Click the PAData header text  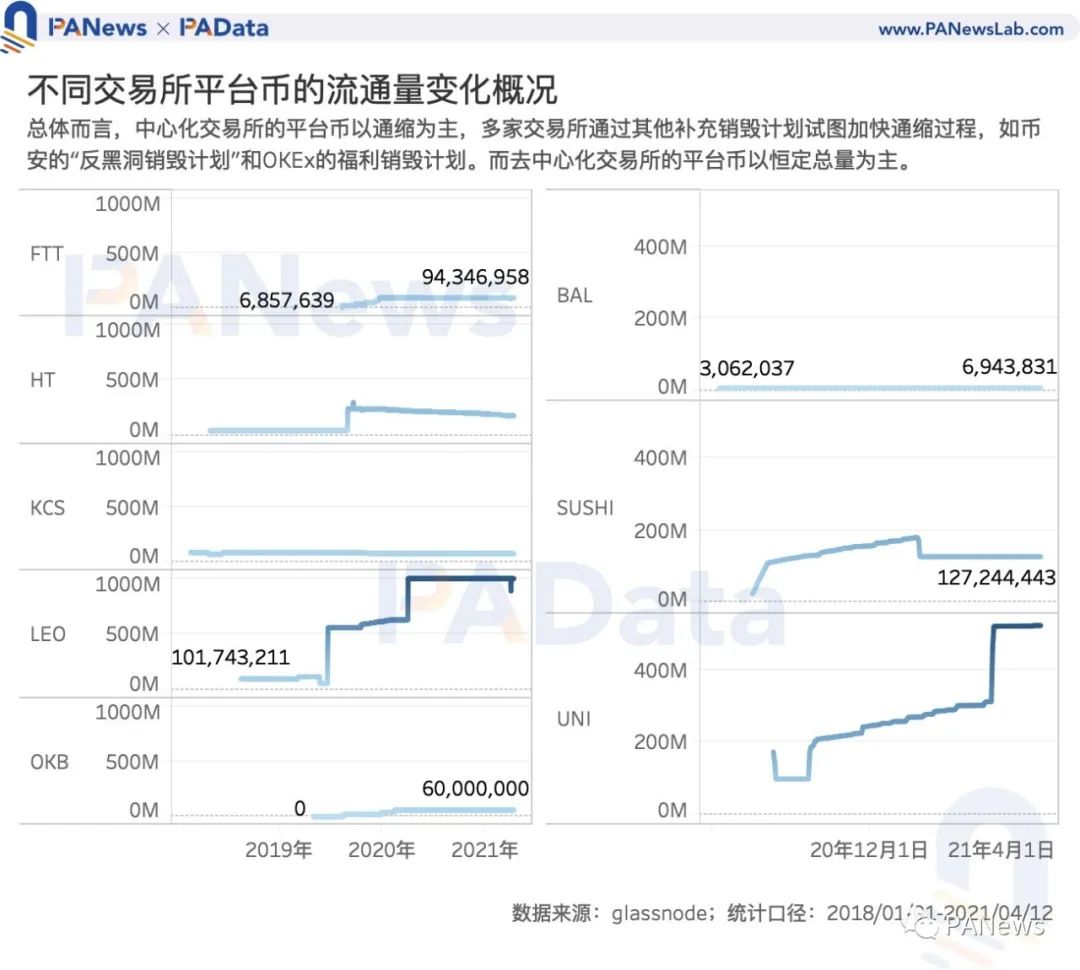click(224, 28)
